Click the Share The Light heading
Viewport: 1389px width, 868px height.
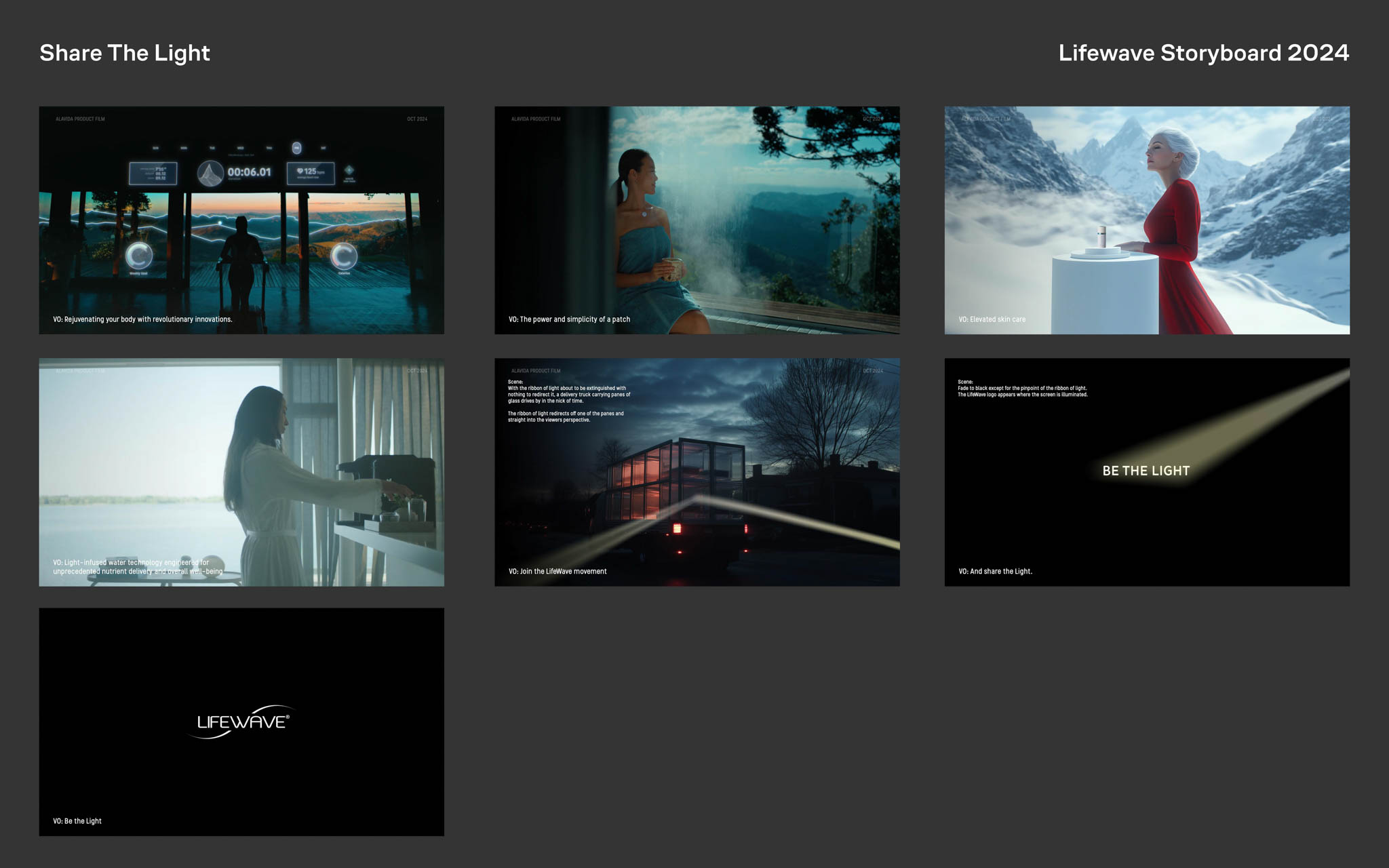[125, 53]
